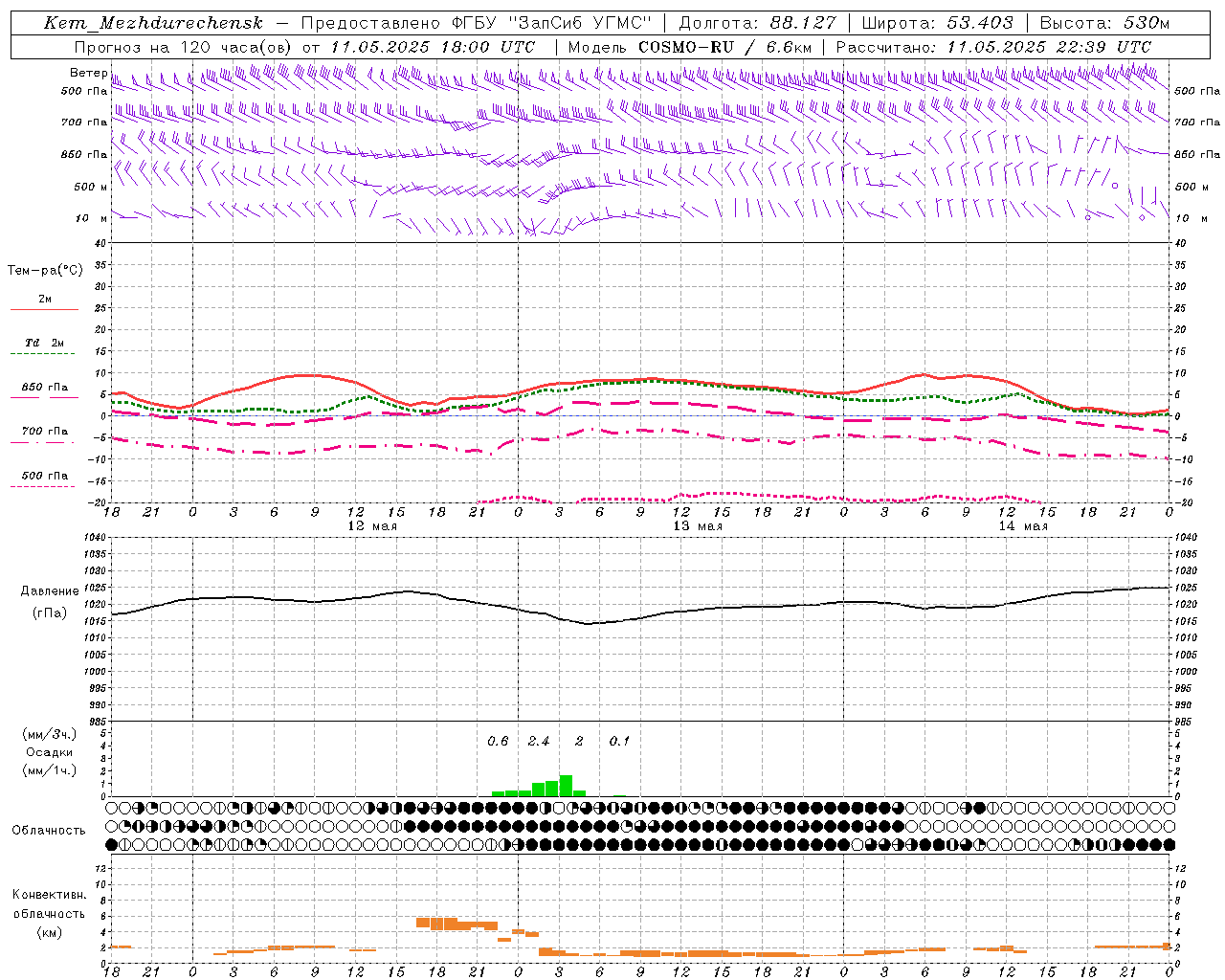
Task: Click the Тем-ра(°C) panel label
Action: tap(45, 271)
